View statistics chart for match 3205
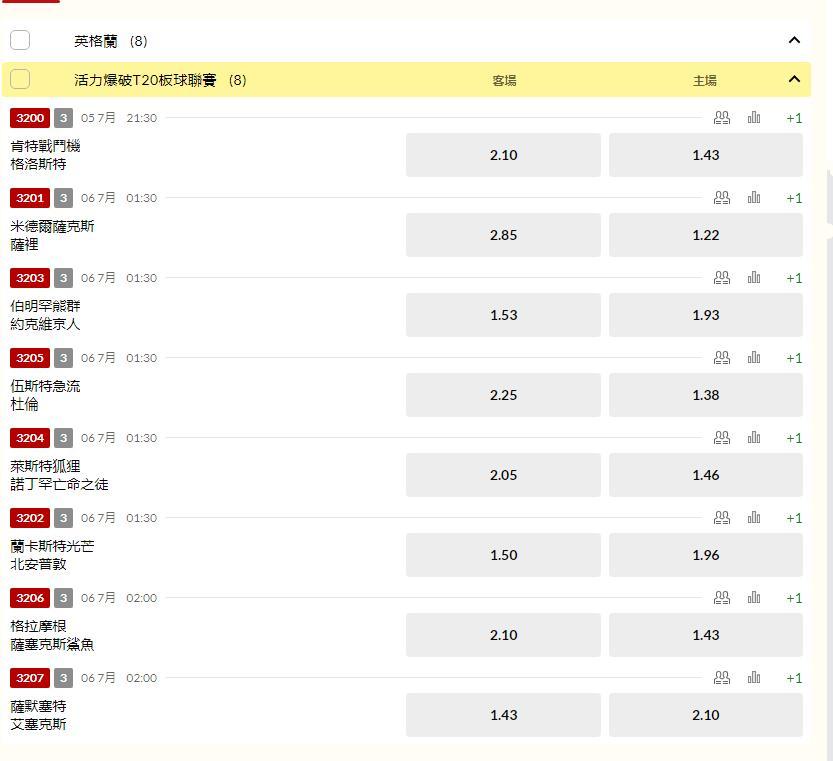The height and width of the screenshot is (761, 833). click(754, 358)
